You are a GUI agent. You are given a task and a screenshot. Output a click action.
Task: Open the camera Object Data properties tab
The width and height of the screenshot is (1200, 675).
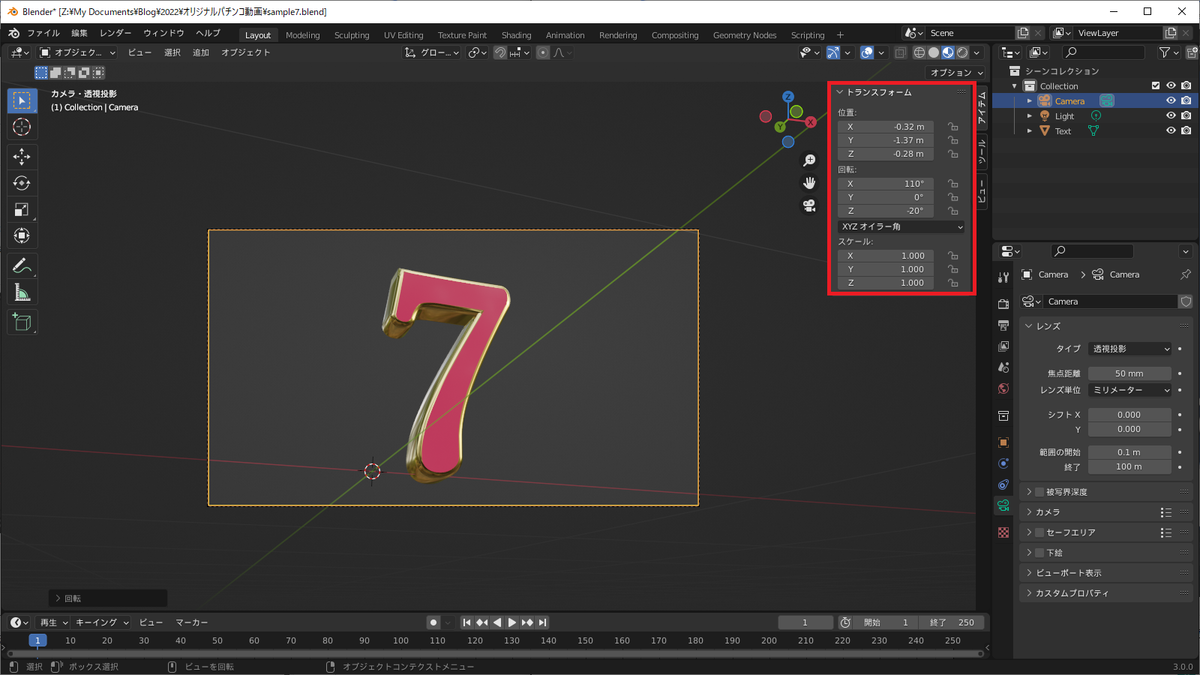click(1003, 507)
